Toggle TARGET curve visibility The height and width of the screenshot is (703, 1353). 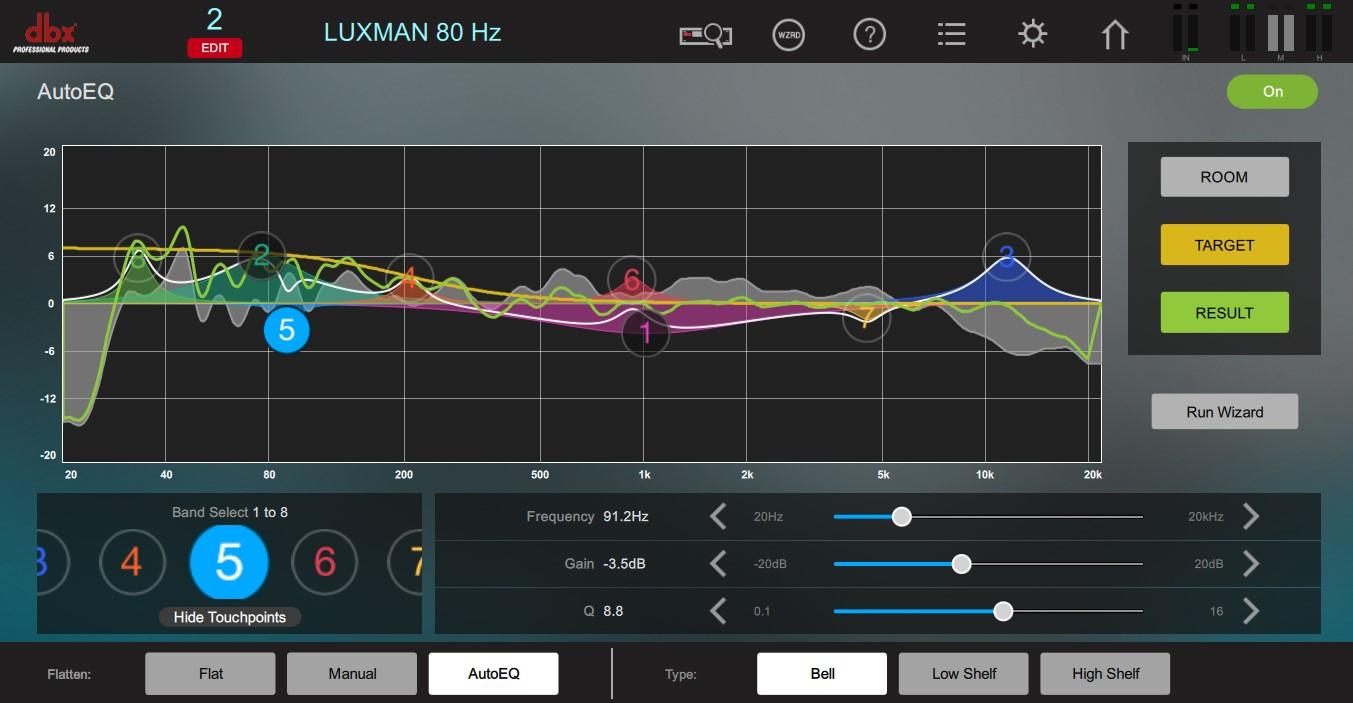coord(1224,245)
